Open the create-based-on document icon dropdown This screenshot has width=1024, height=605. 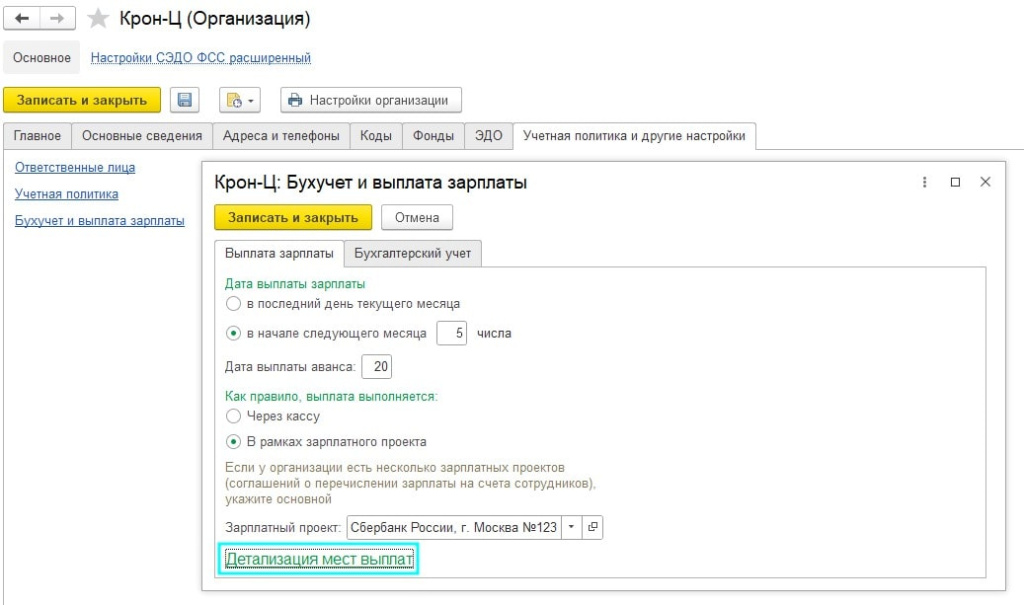[x=240, y=100]
